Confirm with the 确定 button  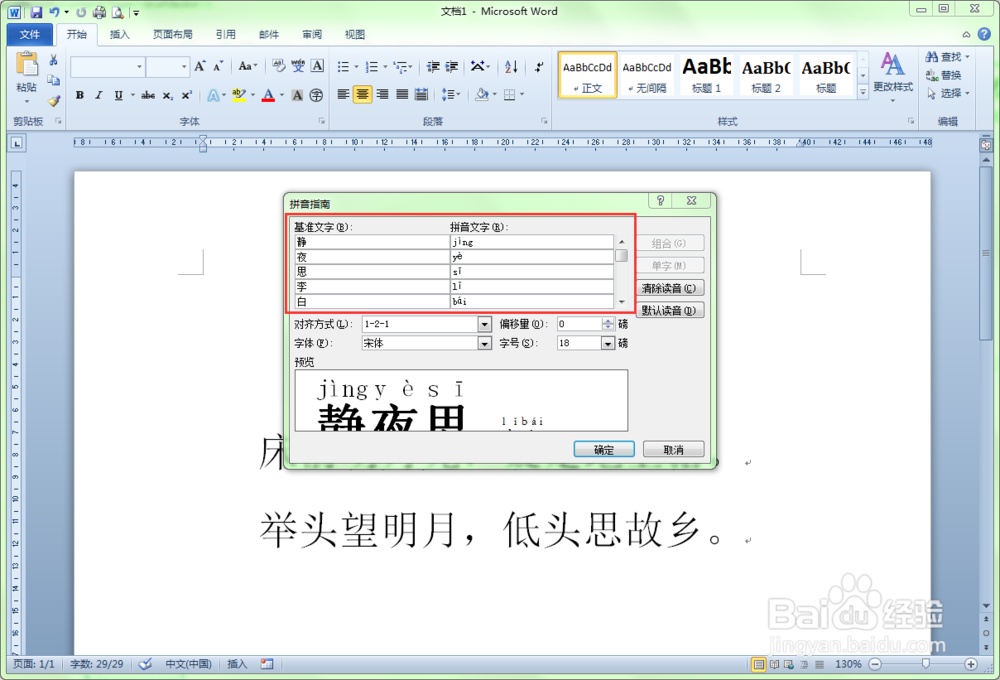(x=604, y=450)
